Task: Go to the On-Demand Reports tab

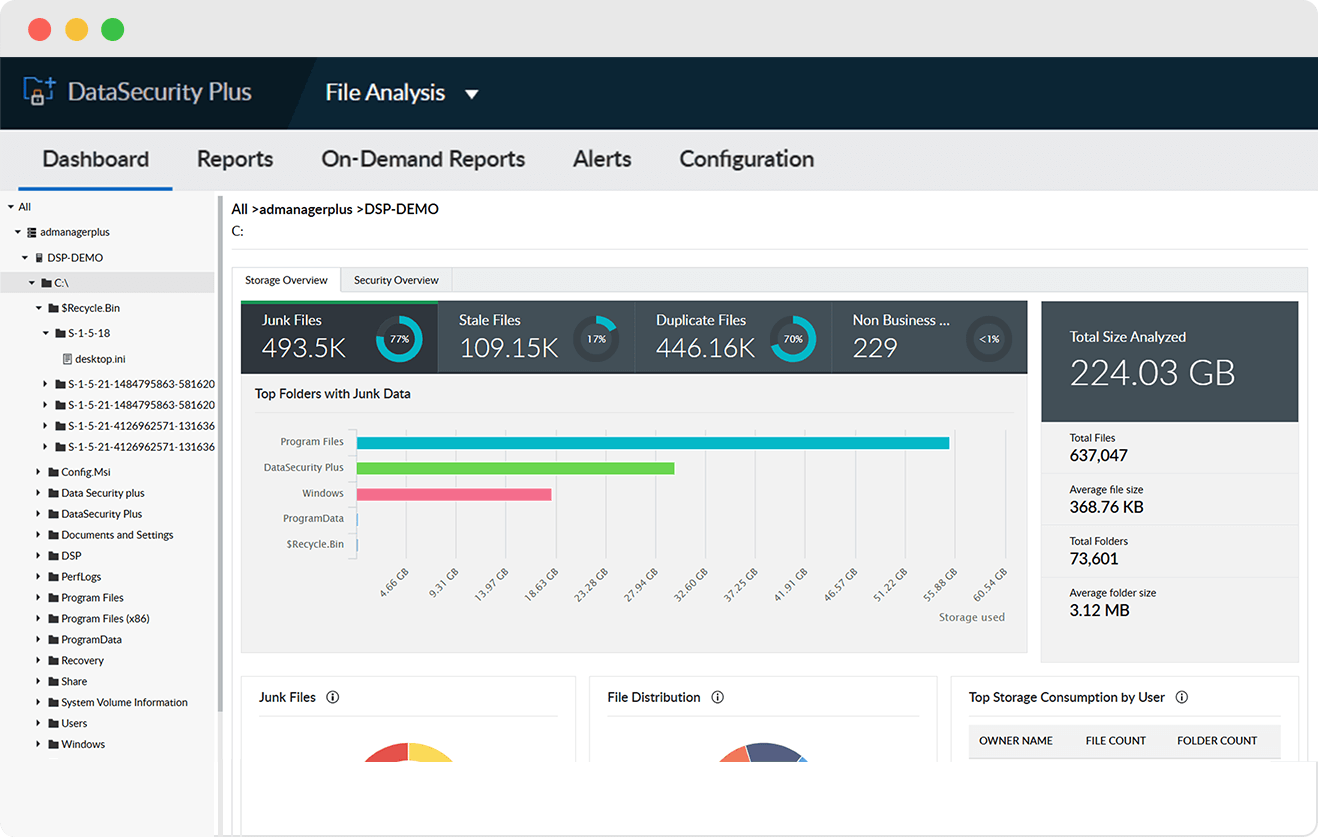Action: (x=423, y=159)
